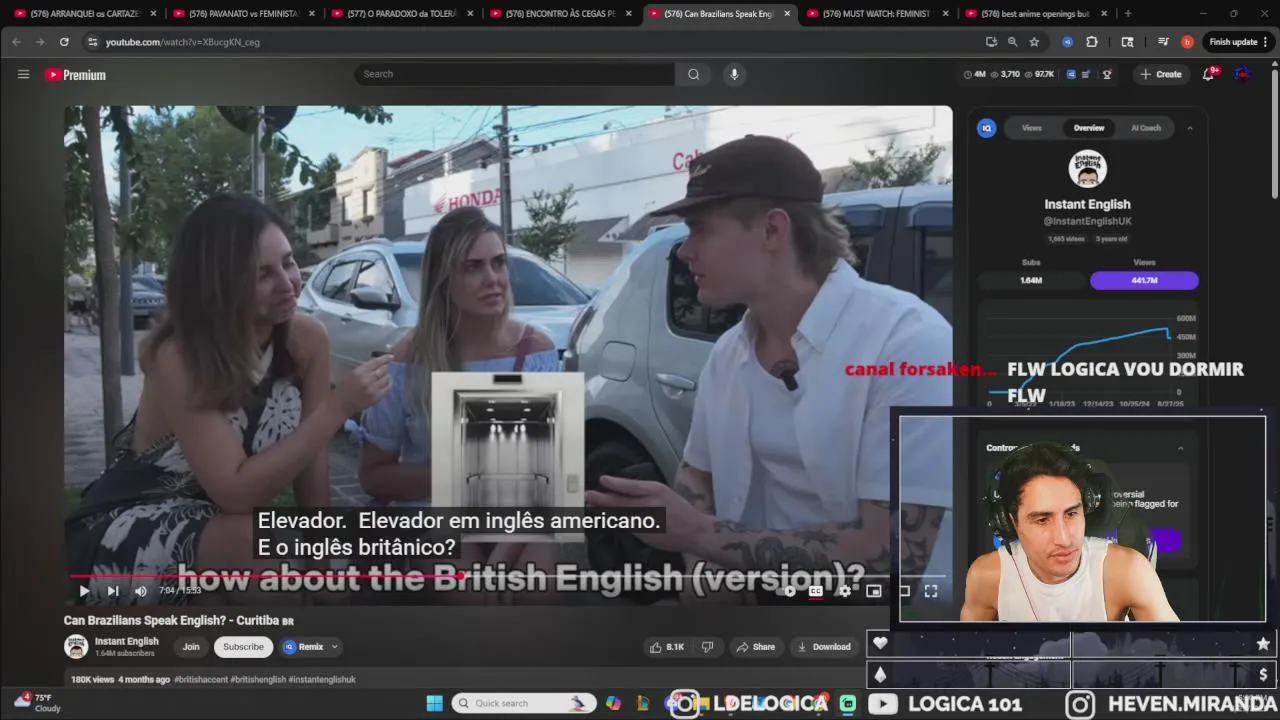The height and width of the screenshot is (720, 1280).
Task: Go back in the browser
Action: pos(16,42)
